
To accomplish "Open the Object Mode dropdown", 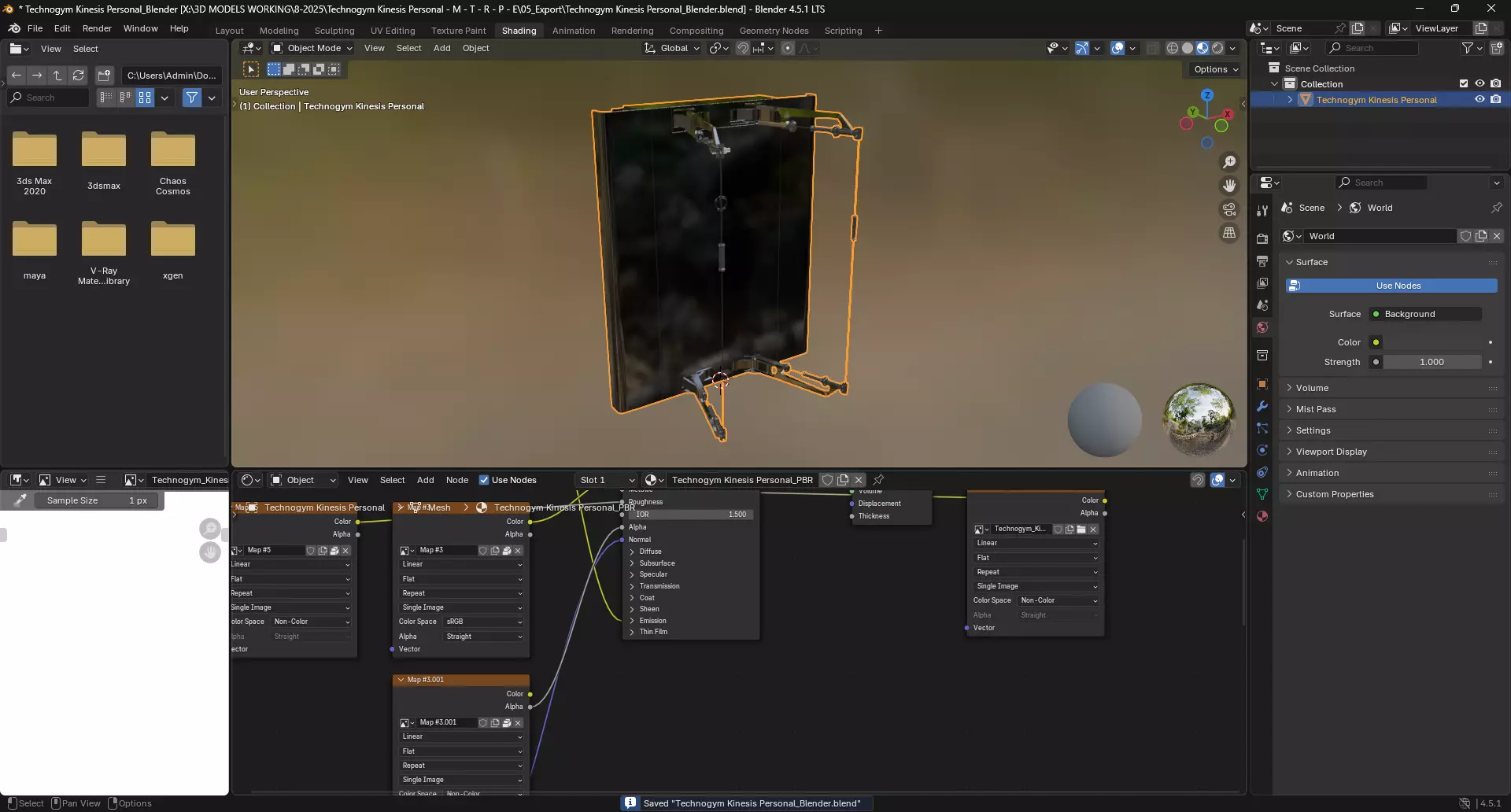I will pyautogui.click(x=312, y=48).
